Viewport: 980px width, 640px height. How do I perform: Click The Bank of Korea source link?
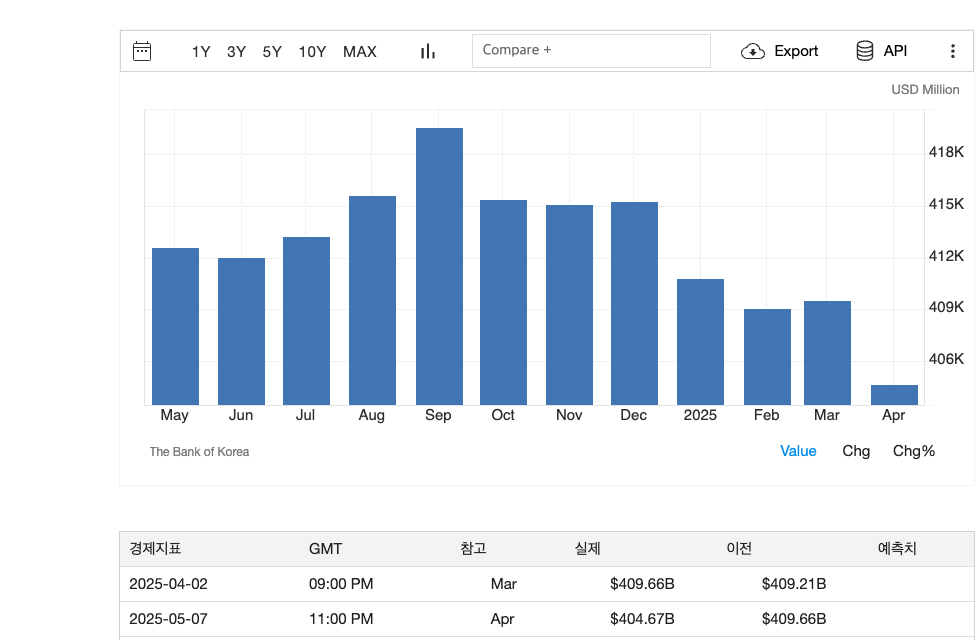(199, 452)
